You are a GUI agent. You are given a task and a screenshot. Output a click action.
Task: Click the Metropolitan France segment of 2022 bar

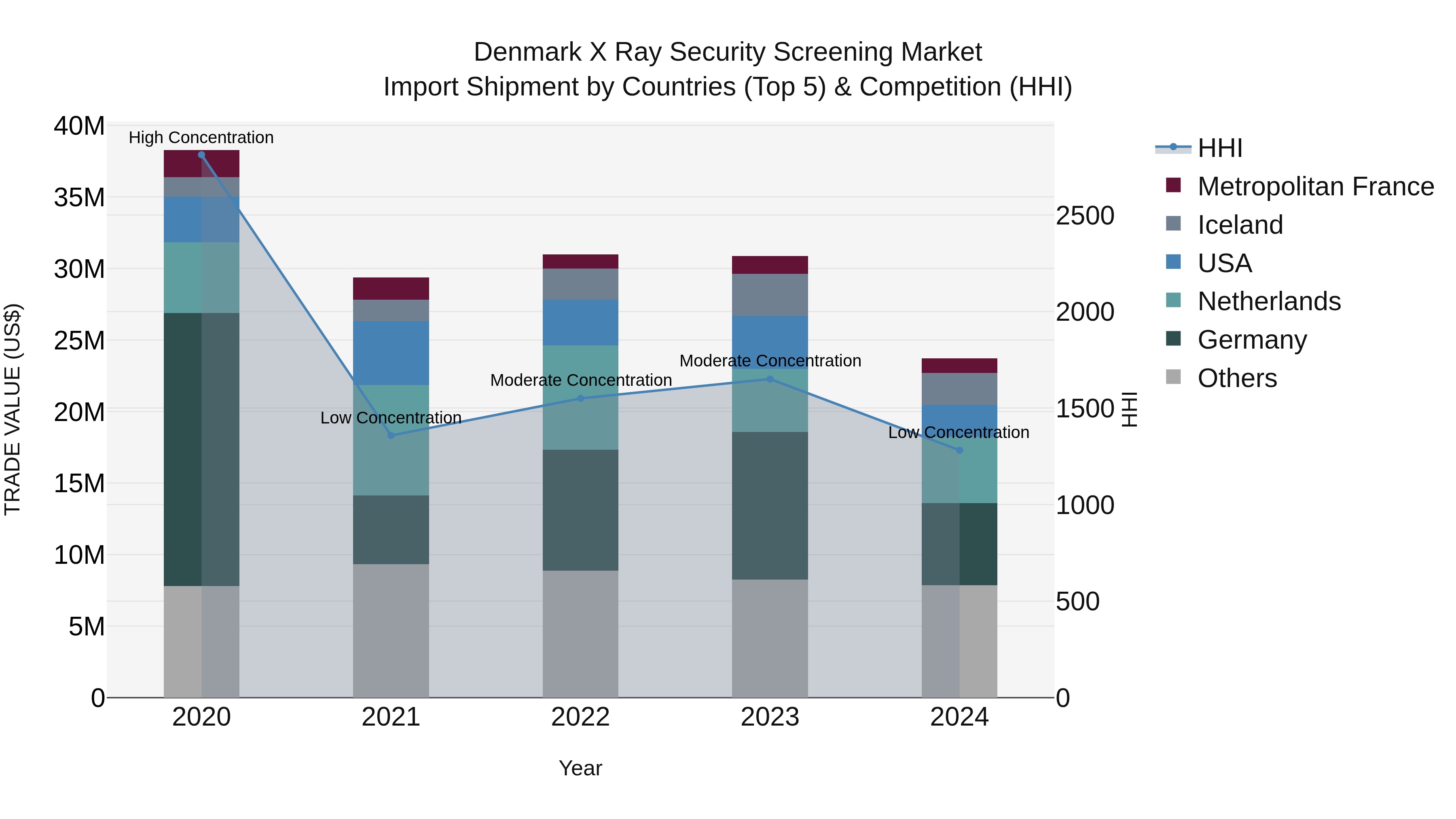pyautogui.click(x=580, y=262)
